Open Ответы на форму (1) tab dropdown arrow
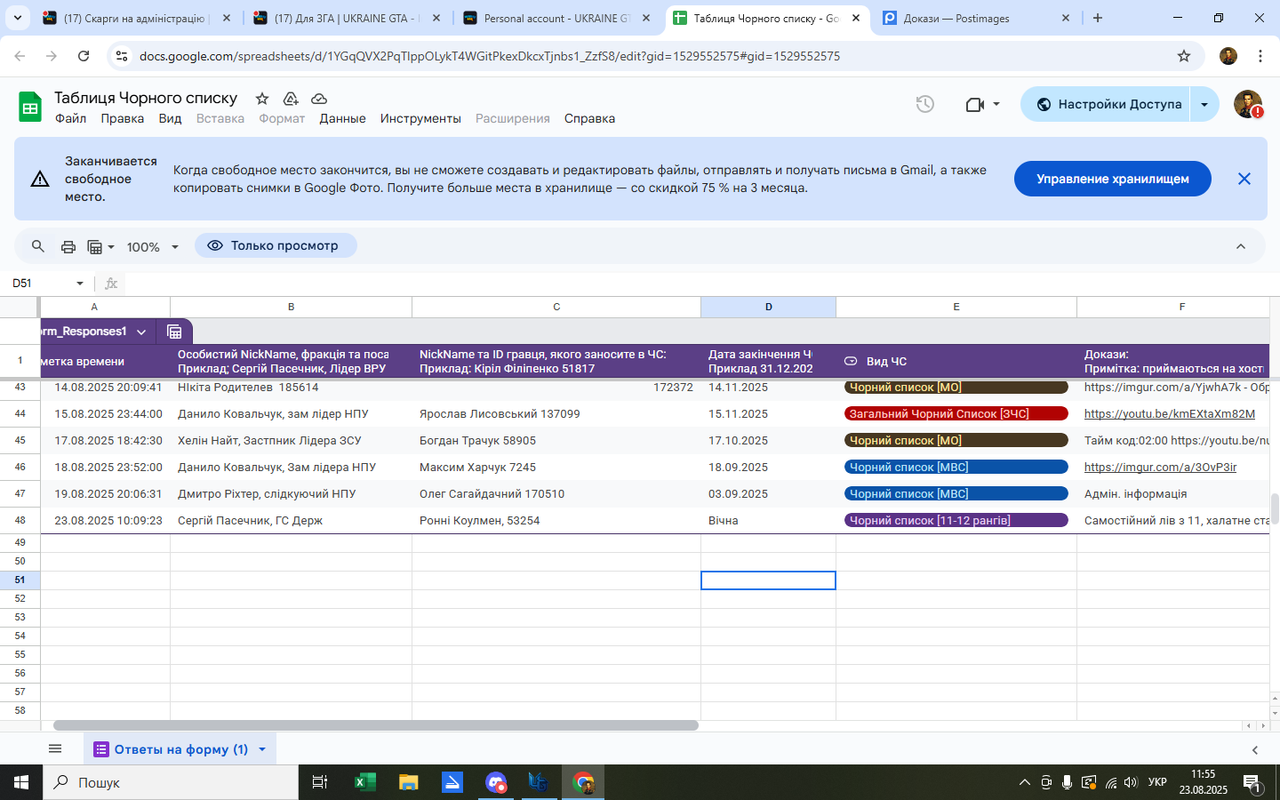This screenshot has width=1280, height=800. click(262, 749)
